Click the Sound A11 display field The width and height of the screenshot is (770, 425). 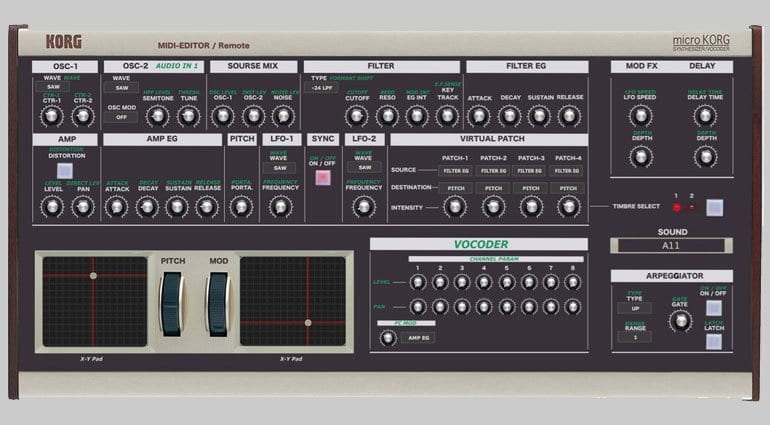pyautogui.click(x=671, y=246)
